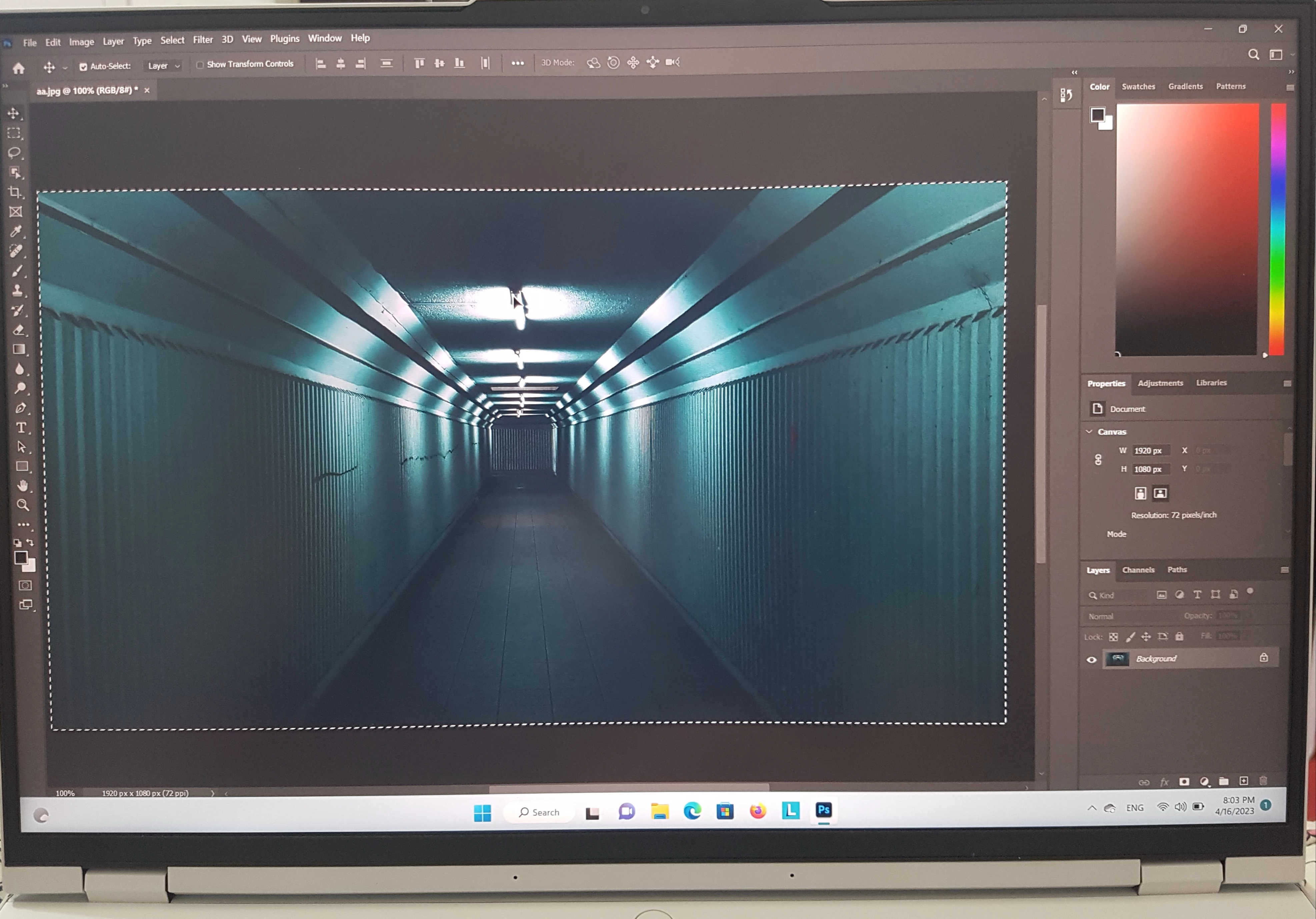The width and height of the screenshot is (1316, 919).
Task: Select the Lasso tool
Action: click(14, 152)
